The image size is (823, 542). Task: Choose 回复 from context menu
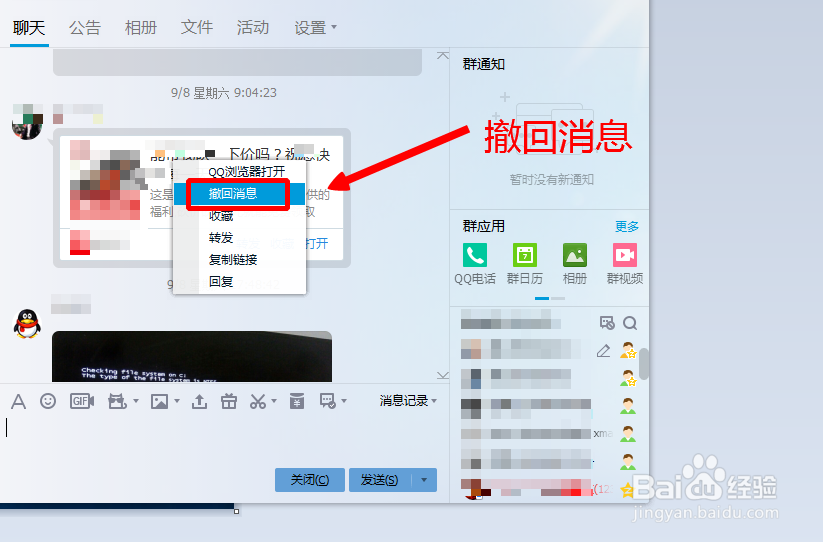[239, 282]
